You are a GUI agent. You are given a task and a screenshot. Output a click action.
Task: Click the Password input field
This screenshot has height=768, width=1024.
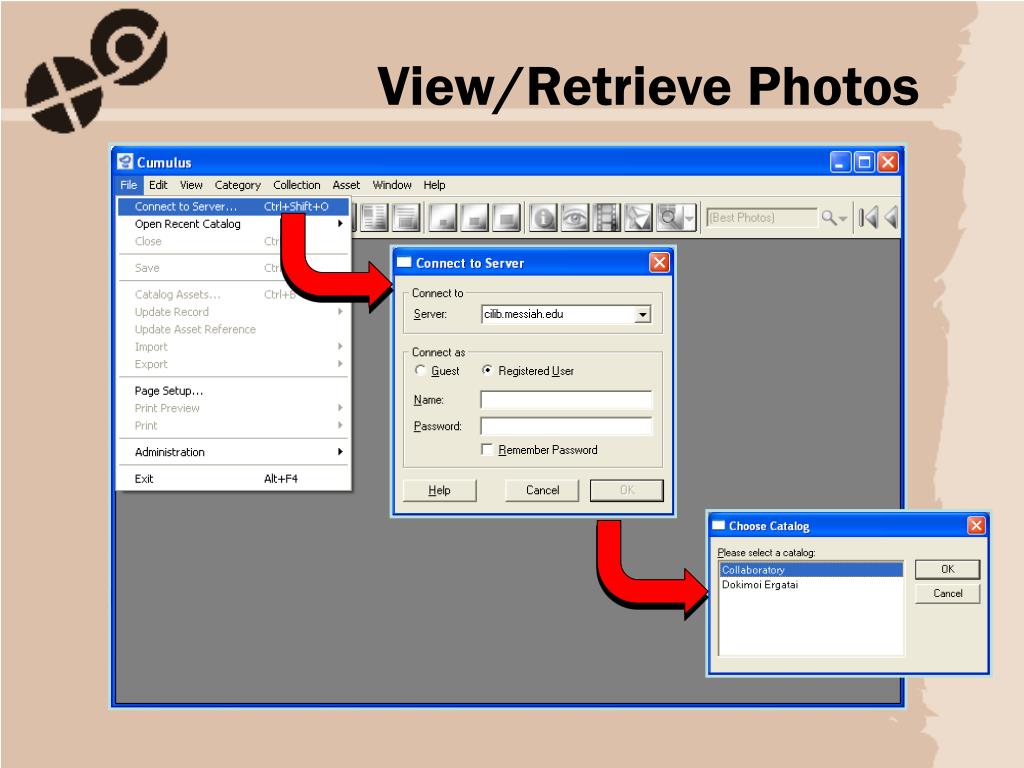tap(566, 426)
